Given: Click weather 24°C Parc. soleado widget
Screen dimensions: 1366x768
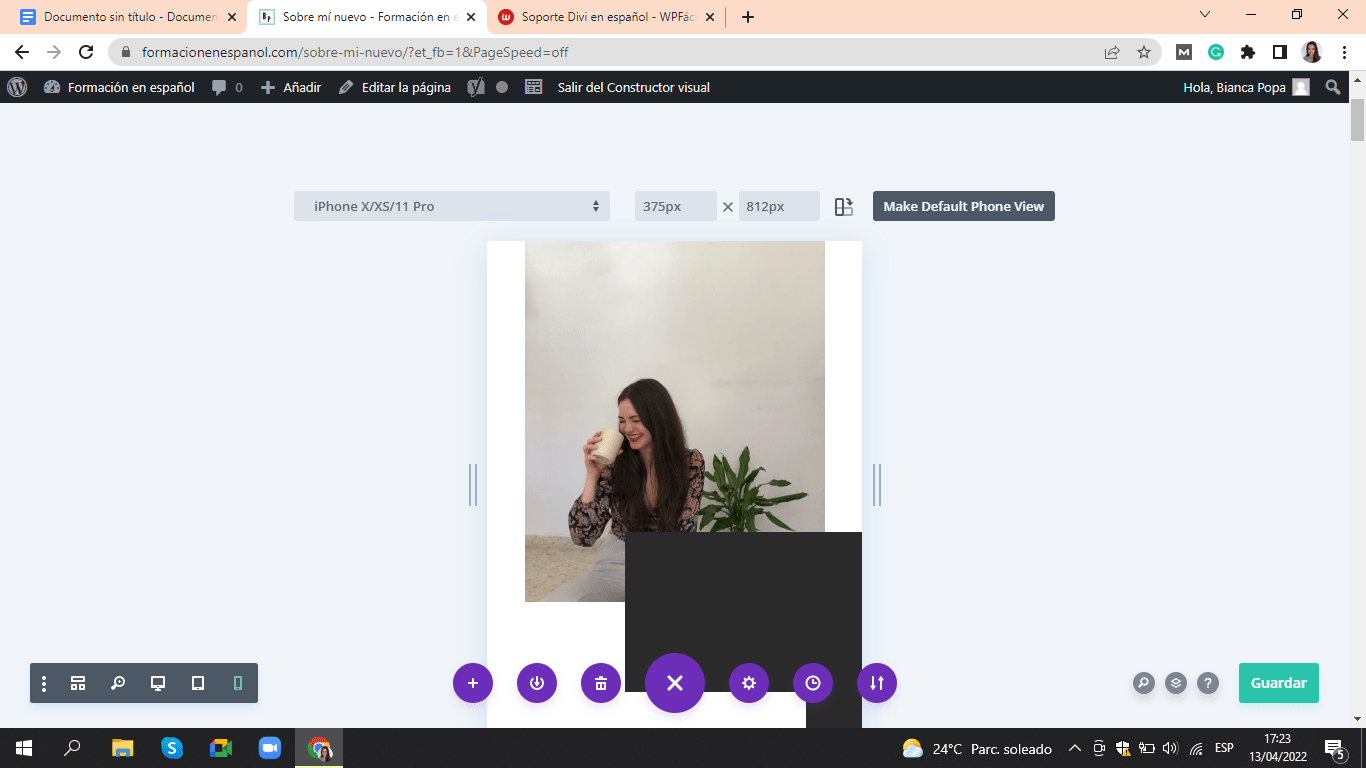Looking at the screenshot, I should pyautogui.click(x=977, y=748).
